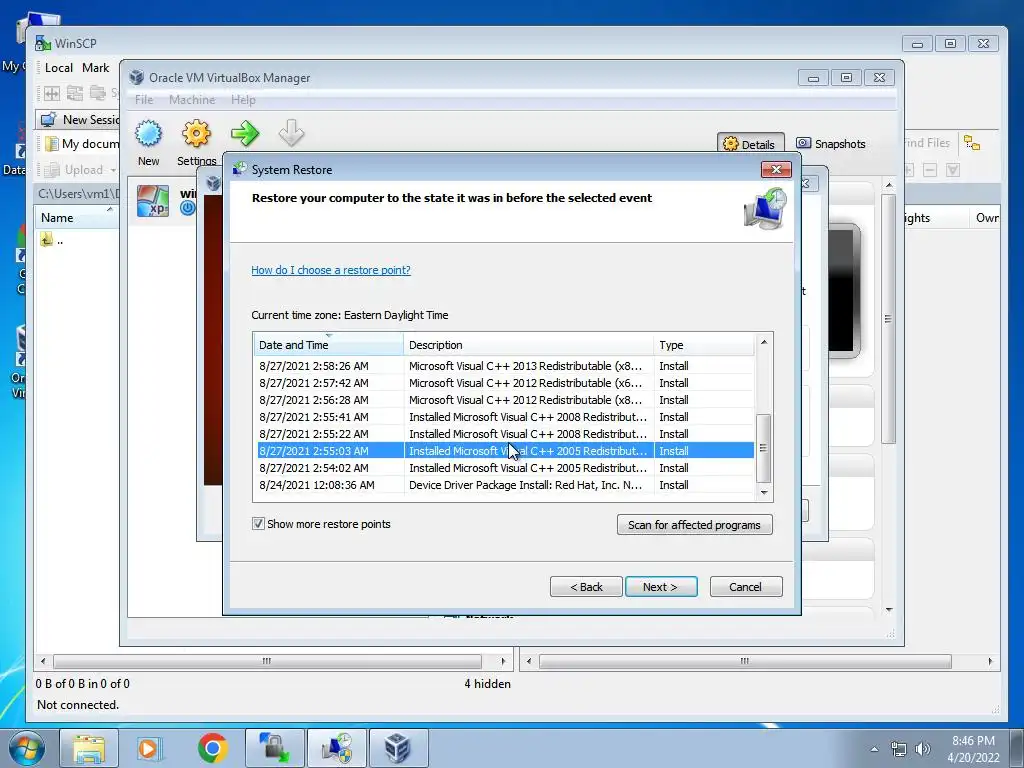Switch to System Restore taskbar icon

[337, 748]
